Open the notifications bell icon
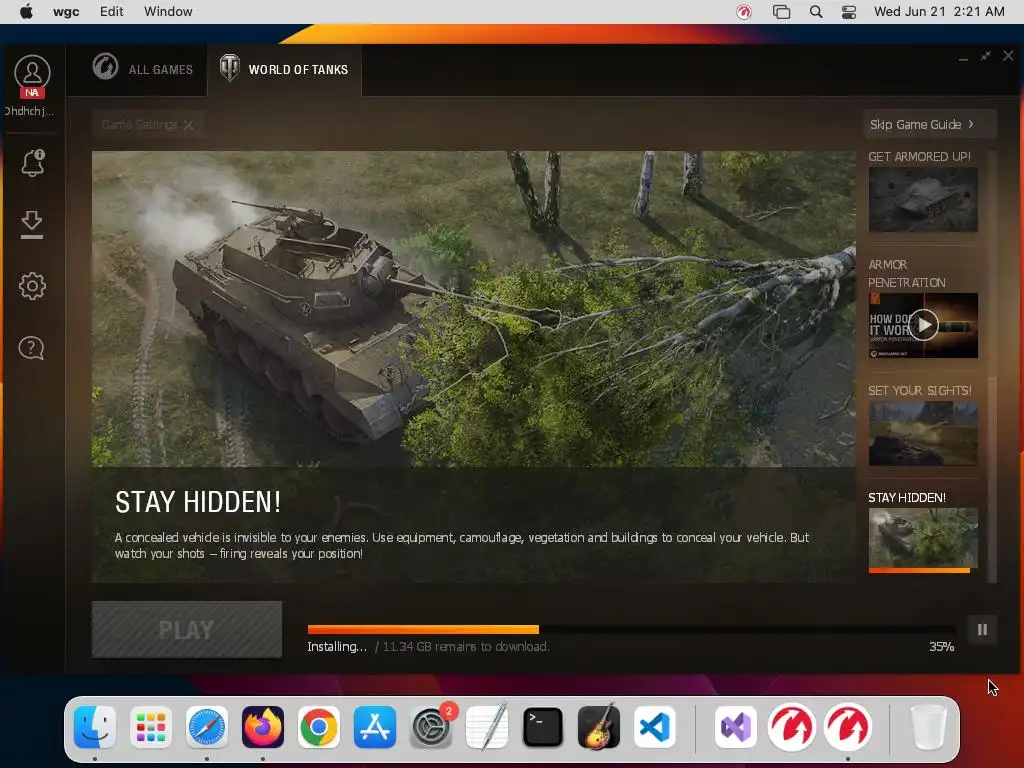 [33, 163]
